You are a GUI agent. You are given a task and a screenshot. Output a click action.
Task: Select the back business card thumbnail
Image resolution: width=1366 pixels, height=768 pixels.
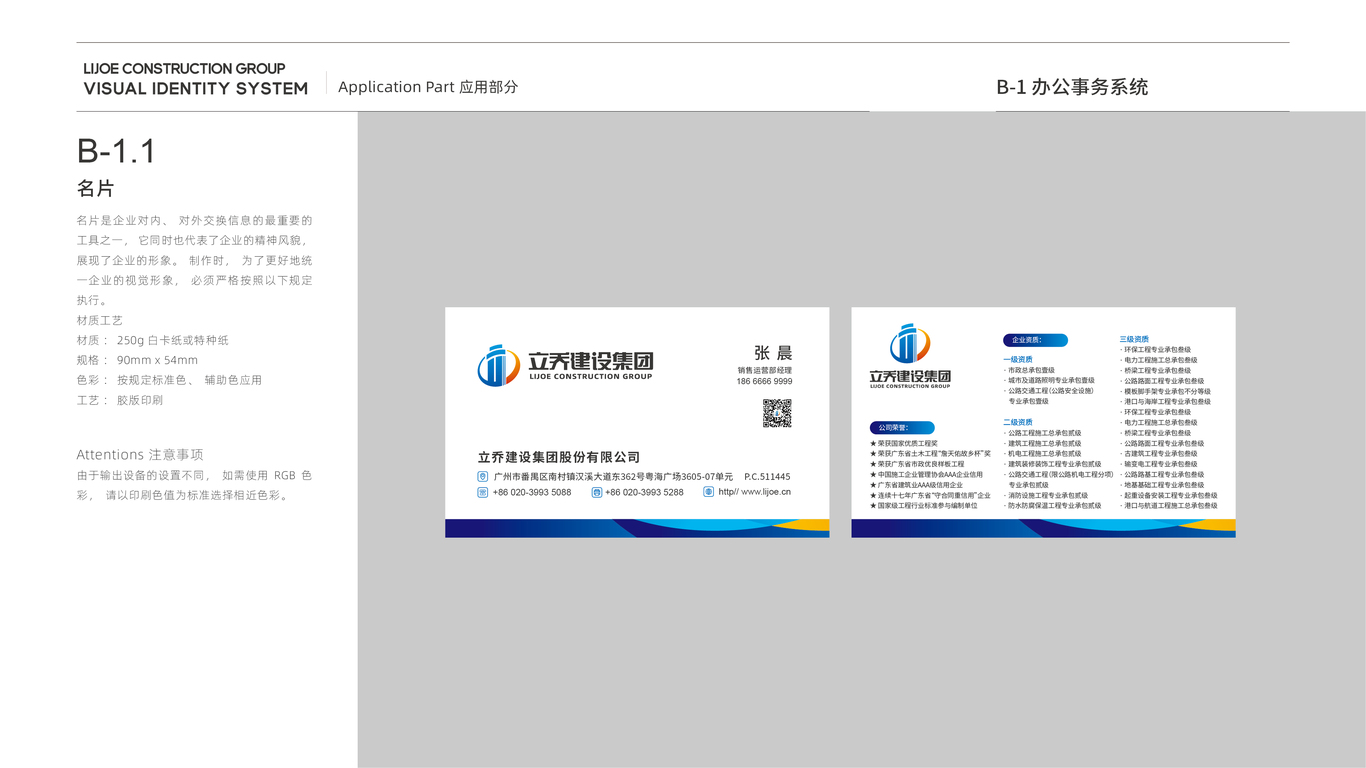tap(1043, 422)
